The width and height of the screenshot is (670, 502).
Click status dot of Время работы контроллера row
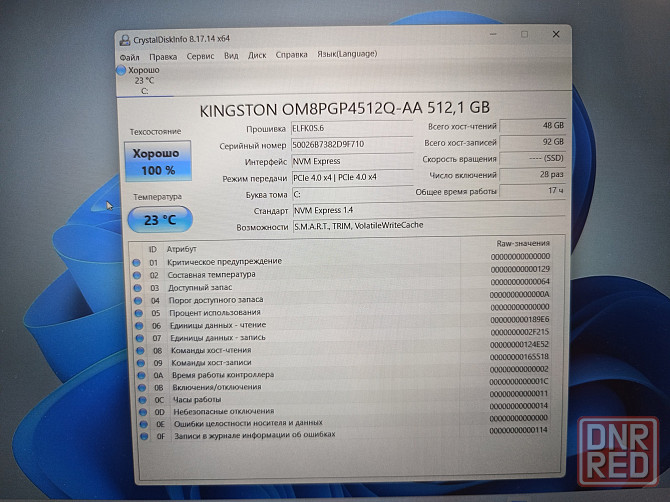coord(141,376)
